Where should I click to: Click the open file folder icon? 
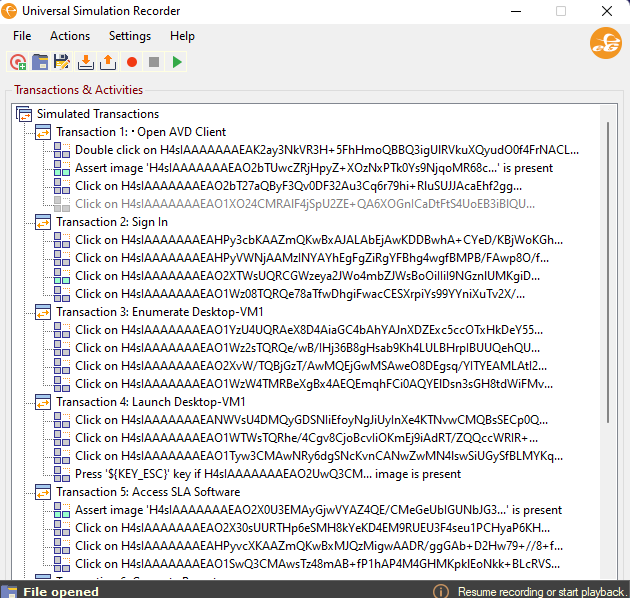click(x=40, y=62)
